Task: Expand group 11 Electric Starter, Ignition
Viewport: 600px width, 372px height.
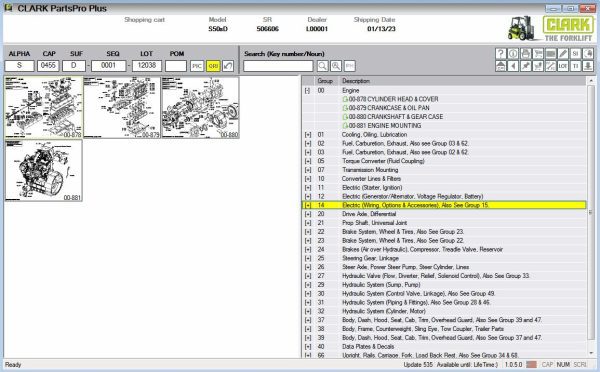Action: [x=308, y=188]
